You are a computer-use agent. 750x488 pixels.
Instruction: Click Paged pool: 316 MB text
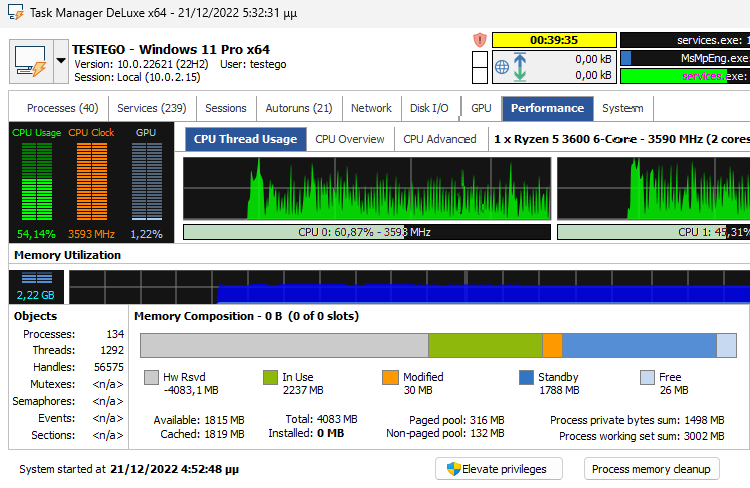pos(456,420)
